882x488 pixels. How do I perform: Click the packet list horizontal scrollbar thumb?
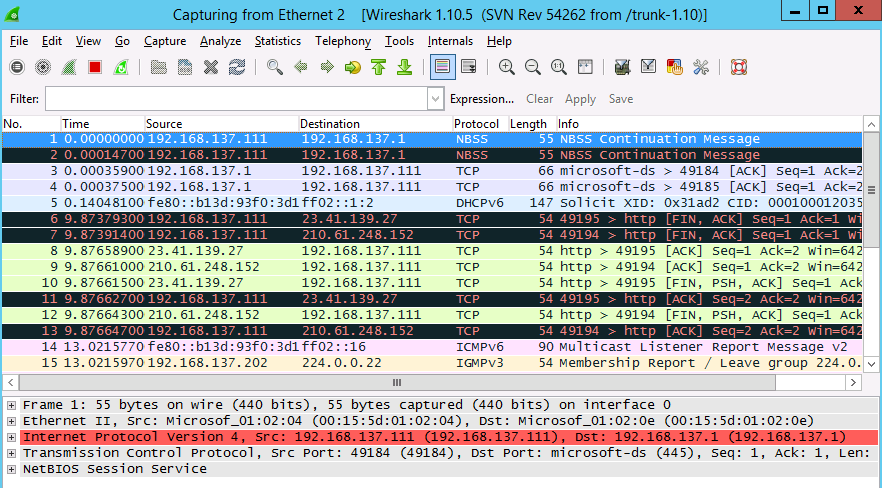point(397,383)
